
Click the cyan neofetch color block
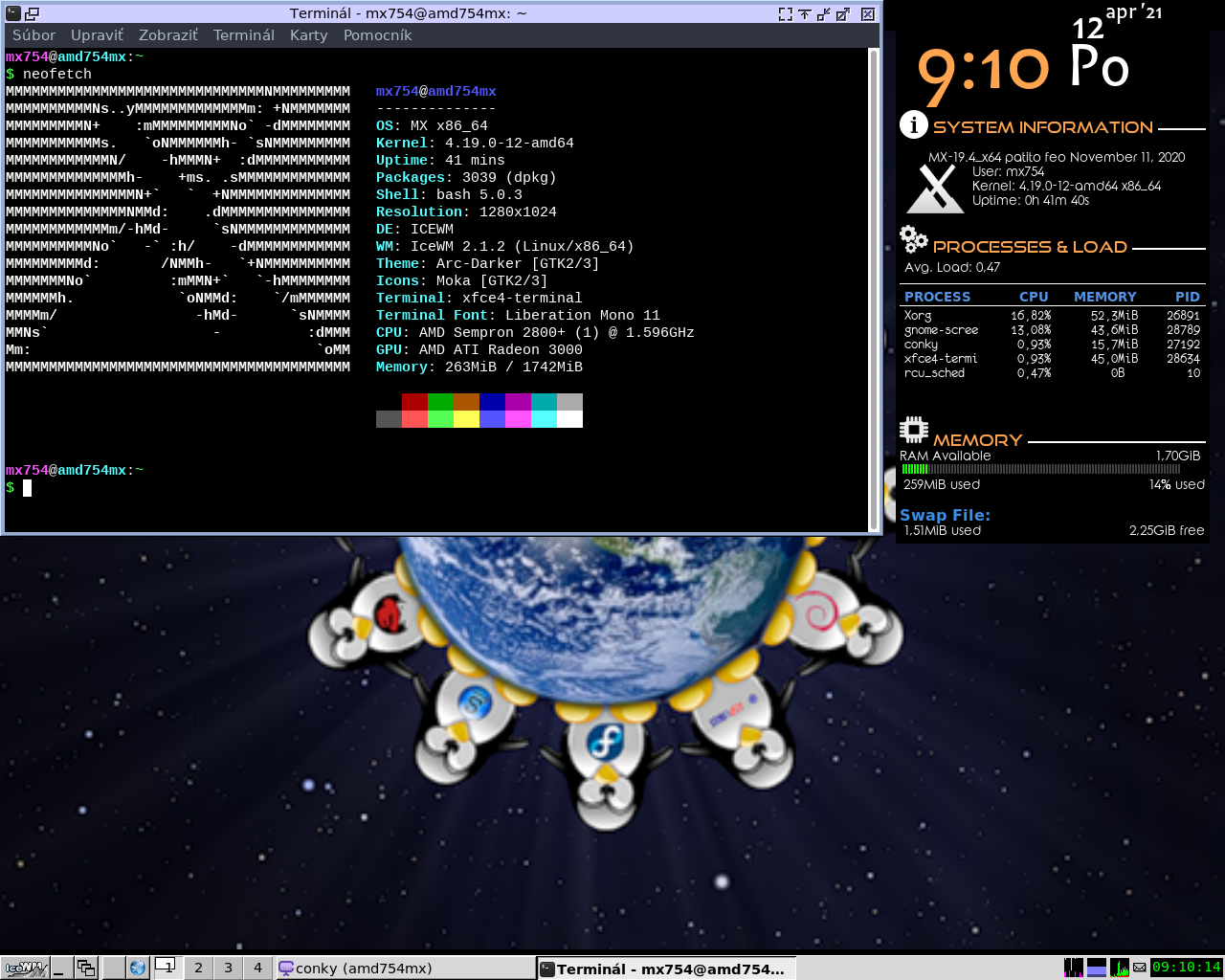click(x=544, y=419)
